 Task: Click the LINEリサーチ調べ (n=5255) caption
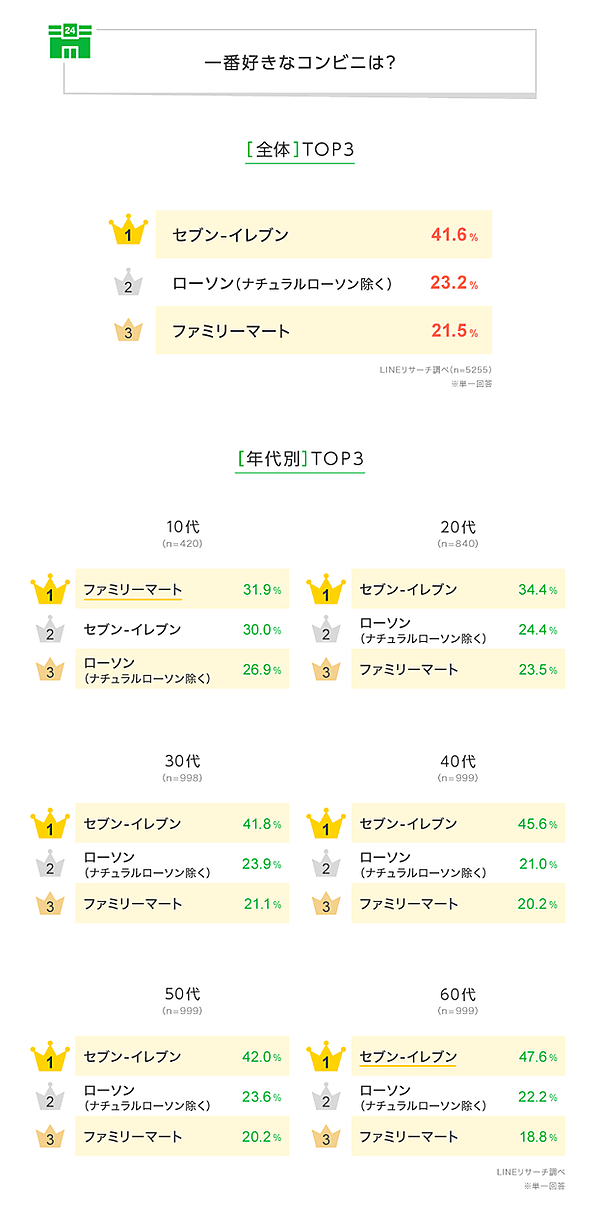(435, 370)
